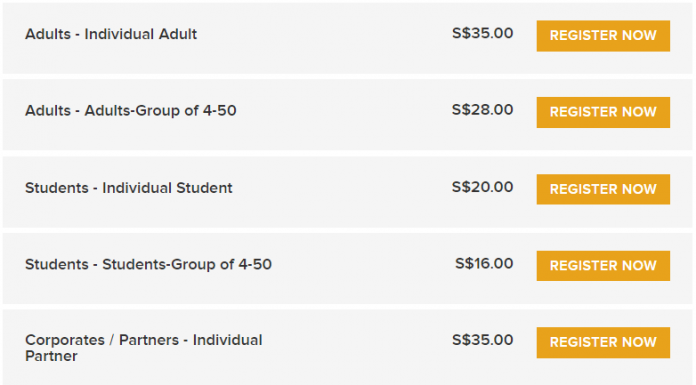The image size is (696, 385).
Task: Click the S$35.00 Individual Partner price
Action: [x=482, y=340]
